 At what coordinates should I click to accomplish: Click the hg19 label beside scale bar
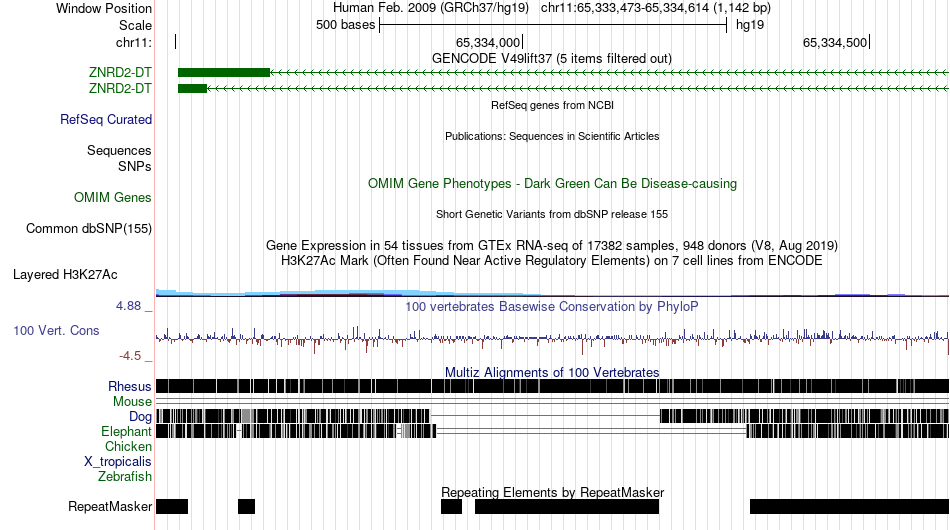coord(749,25)
